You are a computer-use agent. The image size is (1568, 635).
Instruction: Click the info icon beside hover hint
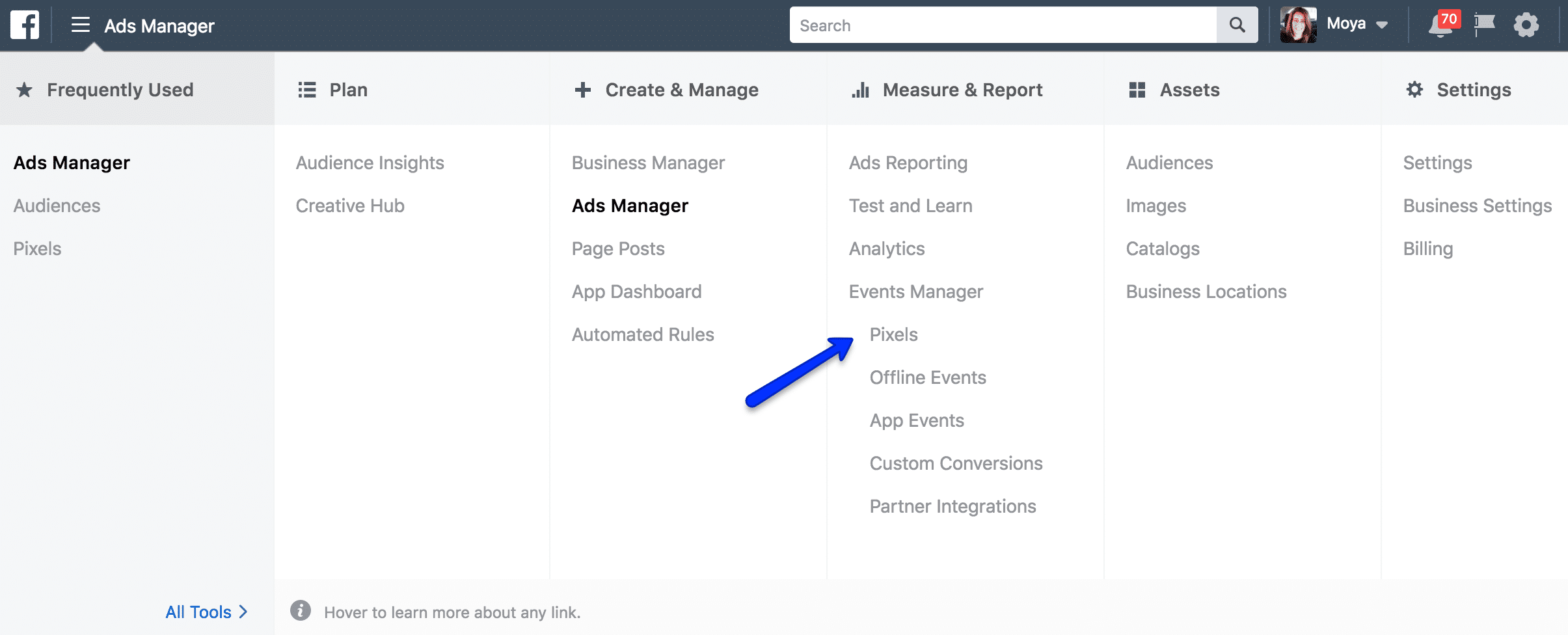pyautogui.click(x=300, y=610)
